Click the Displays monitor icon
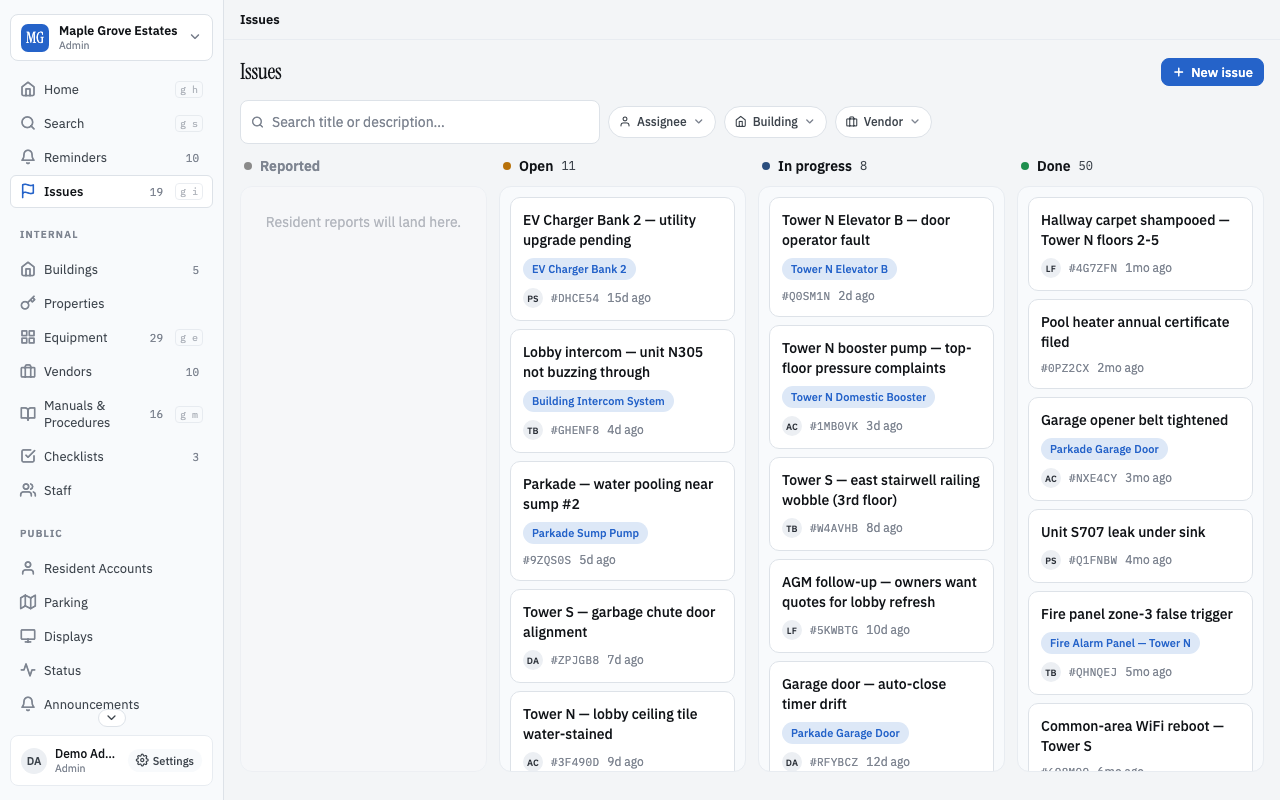Viewport: 1280px width, 800px height. (x=28, y=636)
